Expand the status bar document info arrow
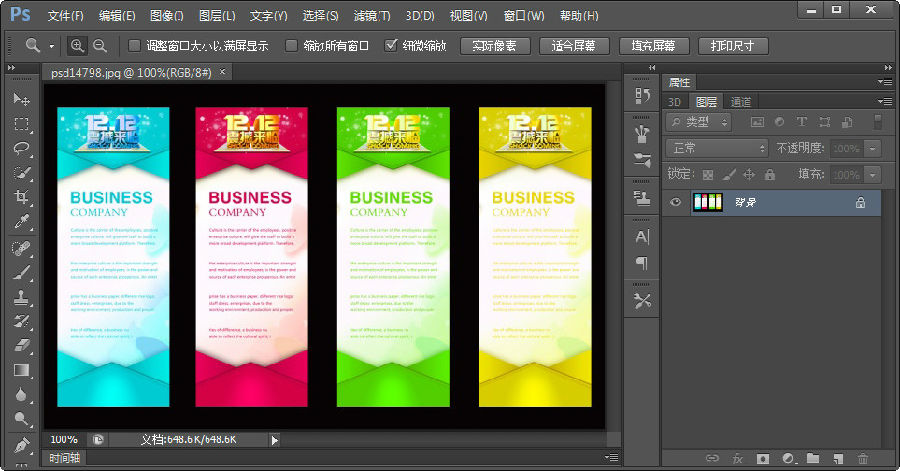 [x=275, y=439]
